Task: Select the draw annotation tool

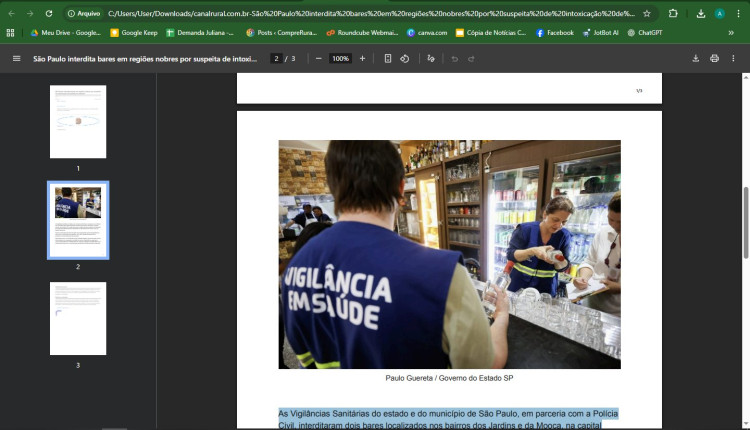Action: pyautogui.click(x=431, y=59)
